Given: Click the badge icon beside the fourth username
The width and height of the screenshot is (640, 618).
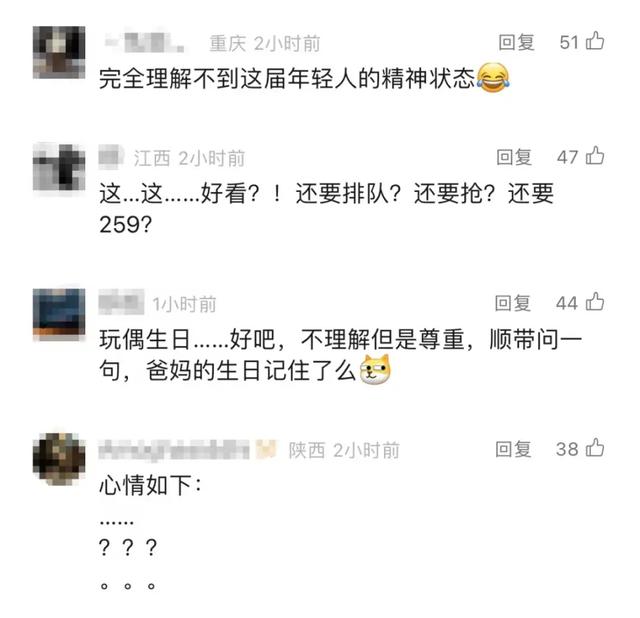Looking at the screenshot, I should click(x=266, y=450).
